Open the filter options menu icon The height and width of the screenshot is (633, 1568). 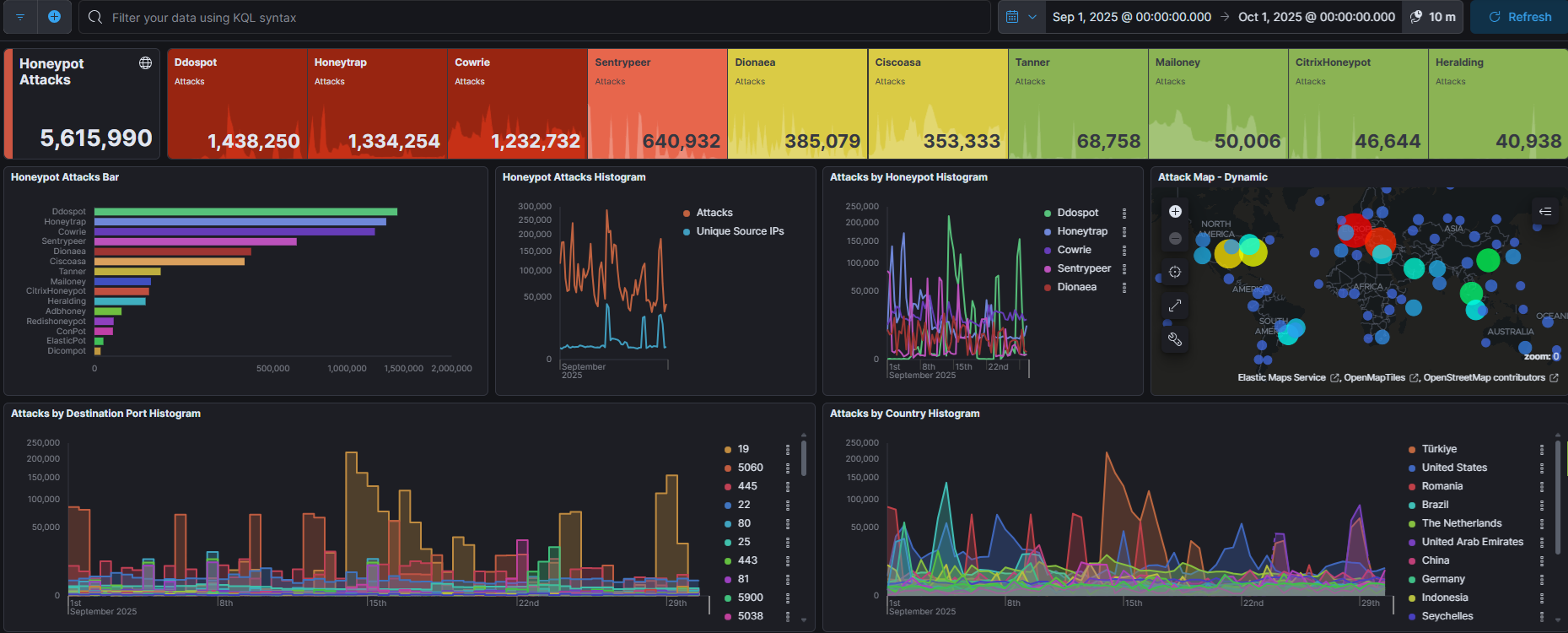20,17
